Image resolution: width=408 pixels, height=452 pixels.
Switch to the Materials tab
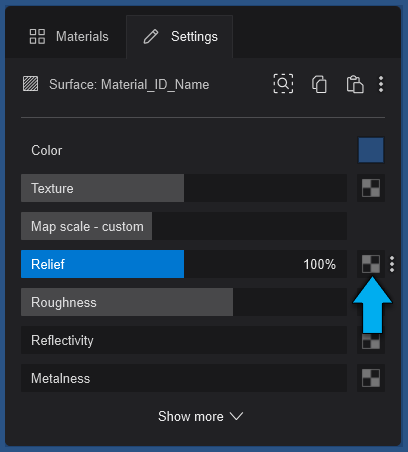(x=69, y=36)
